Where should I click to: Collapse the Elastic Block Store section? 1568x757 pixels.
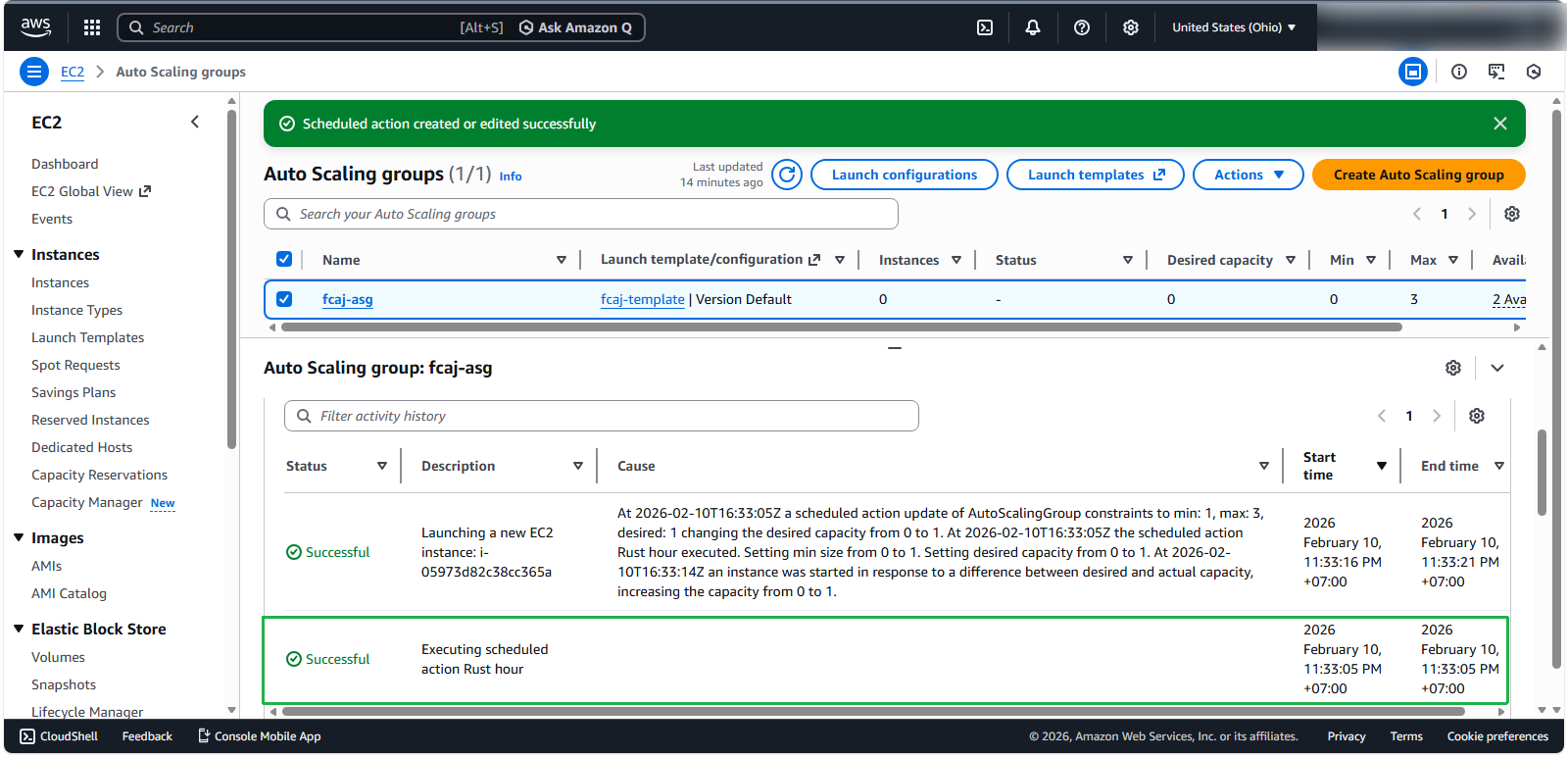pos(19,629)
